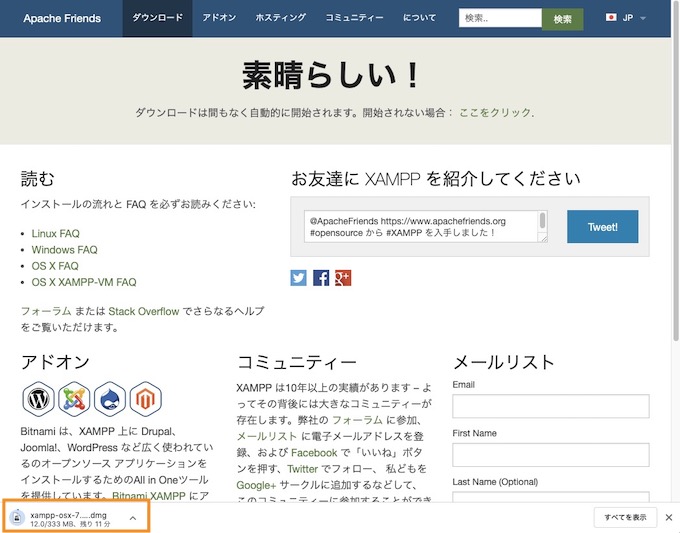Open the ダウンロード menu
Screen dimensions: 680x533
[157, 18]
